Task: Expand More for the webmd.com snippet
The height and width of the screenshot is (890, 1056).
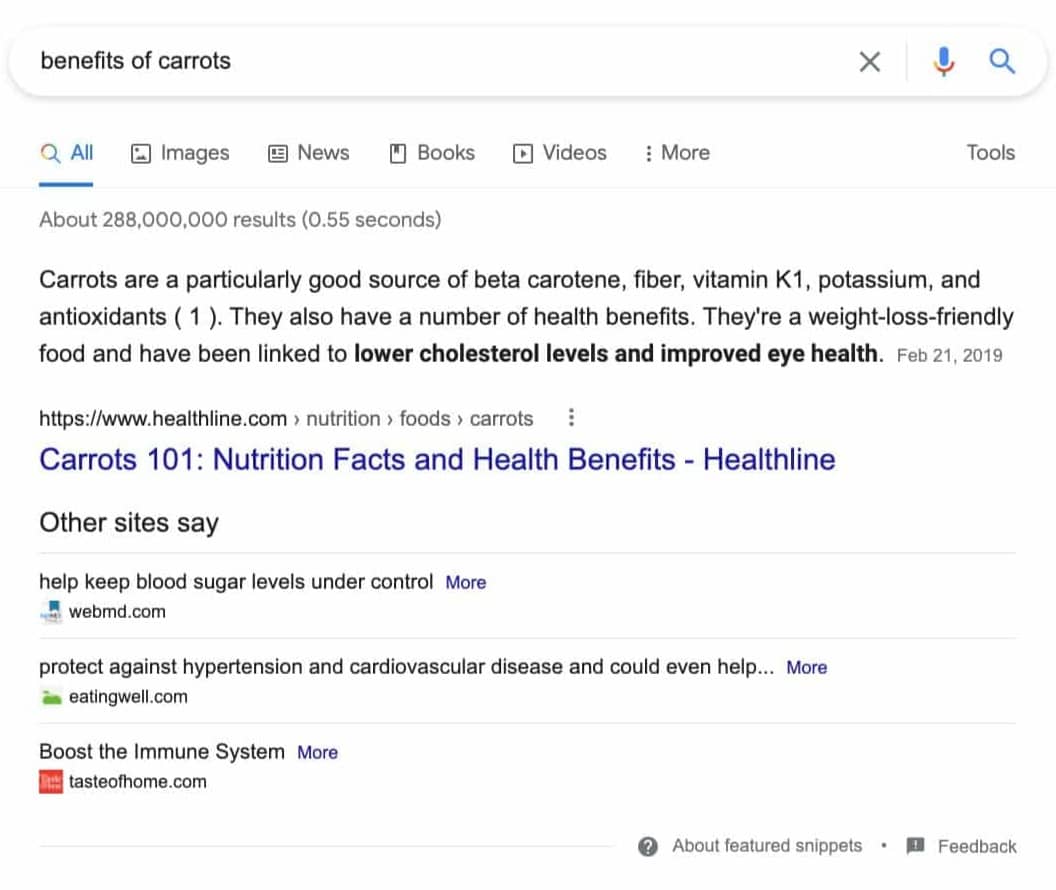Action: point(466,582)
